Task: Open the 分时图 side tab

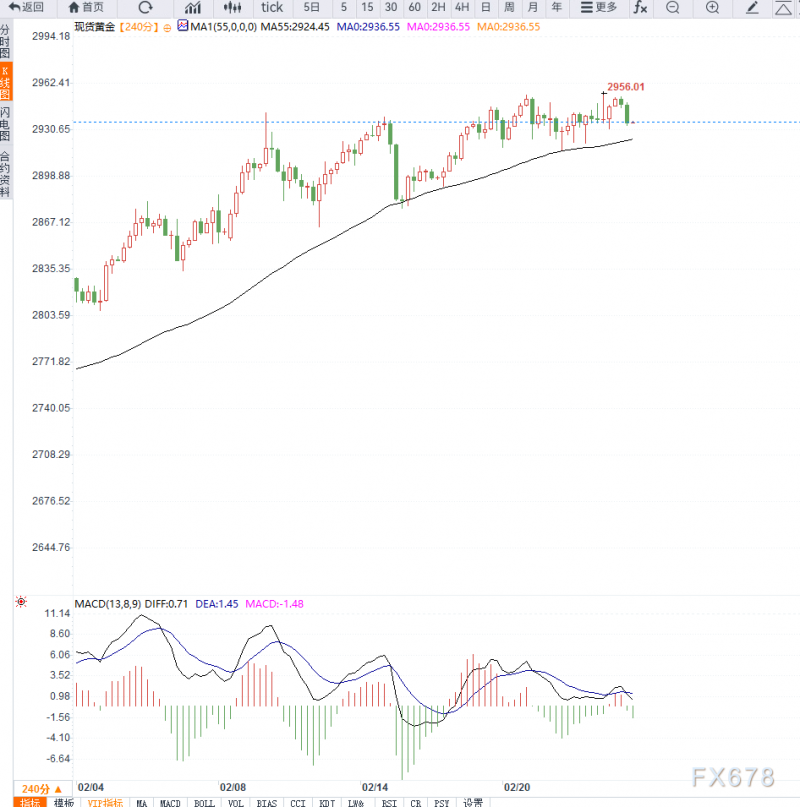Action: click(x=5, y=41)
